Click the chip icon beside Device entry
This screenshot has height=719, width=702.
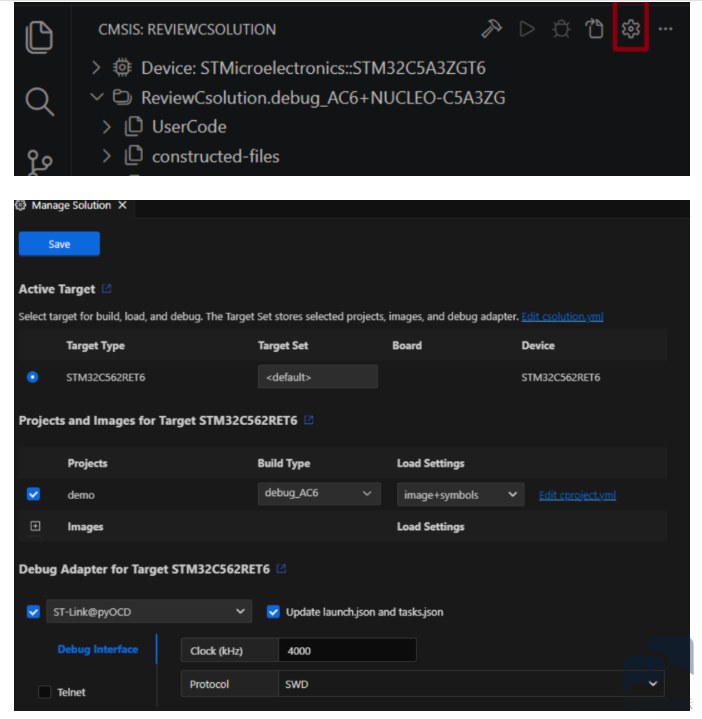pyautogui.click(x=122, y=68)
